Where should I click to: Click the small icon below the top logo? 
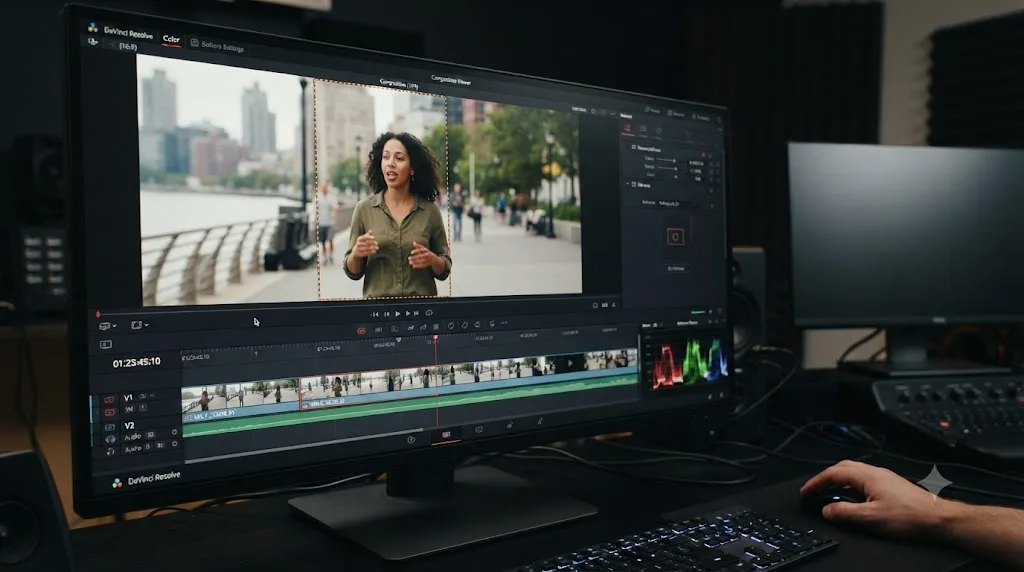pyautogui.click(x=93, y=42)
